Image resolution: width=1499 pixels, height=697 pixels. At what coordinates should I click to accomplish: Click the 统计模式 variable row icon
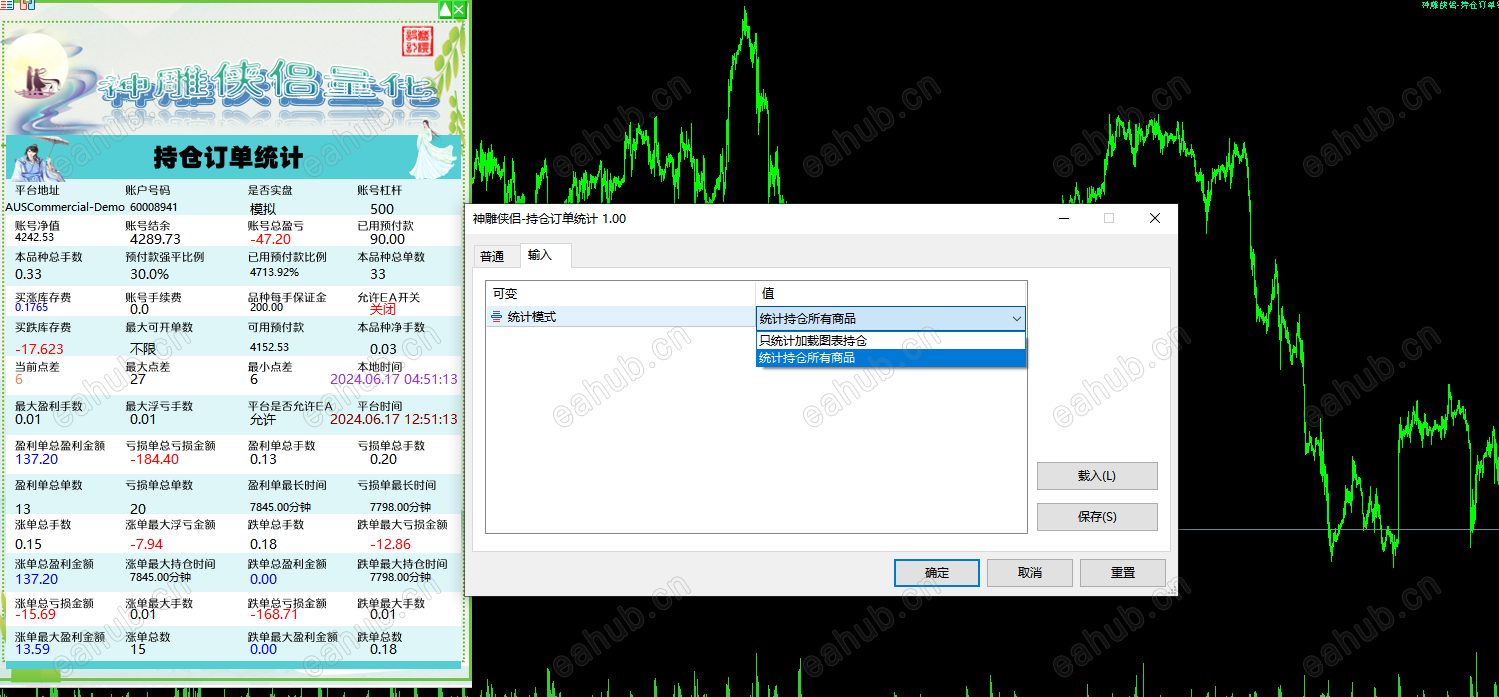click(x=496, y=317)
